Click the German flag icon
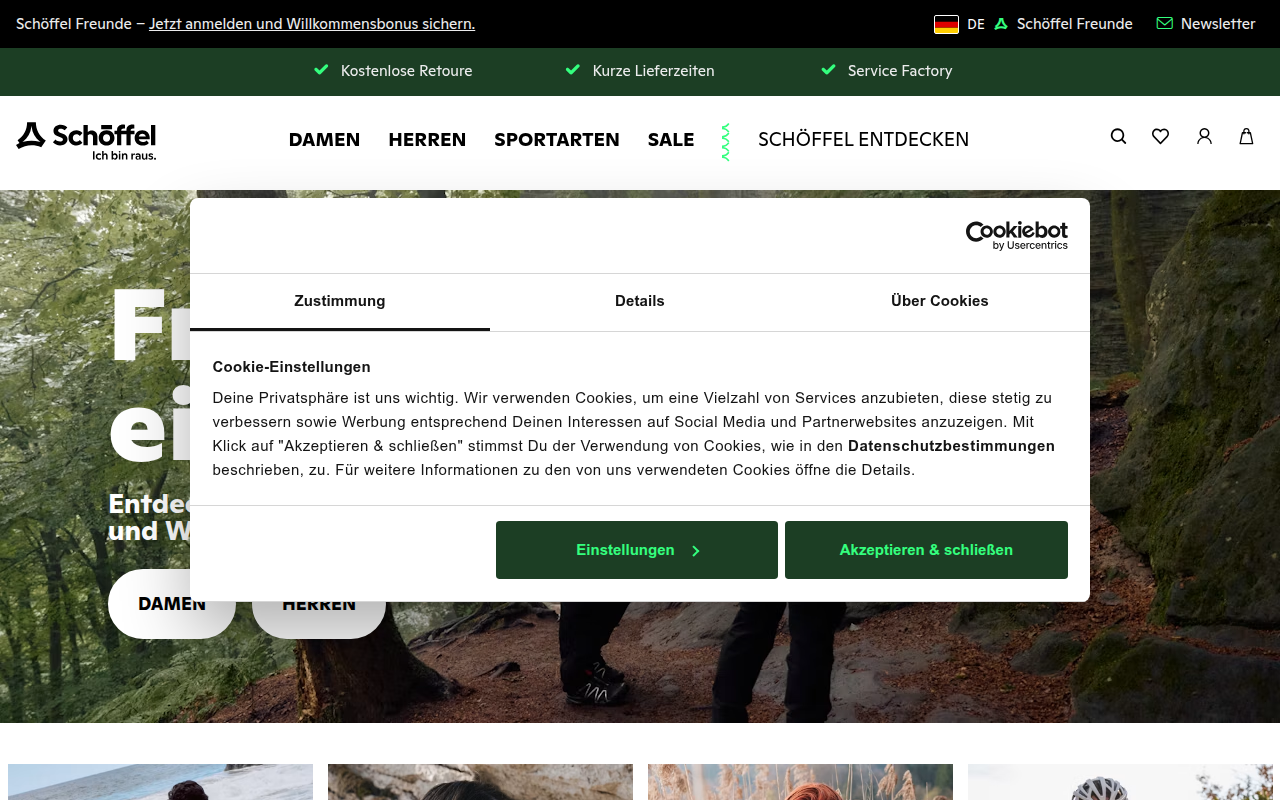1280x800 pixels. coord(946,24)
